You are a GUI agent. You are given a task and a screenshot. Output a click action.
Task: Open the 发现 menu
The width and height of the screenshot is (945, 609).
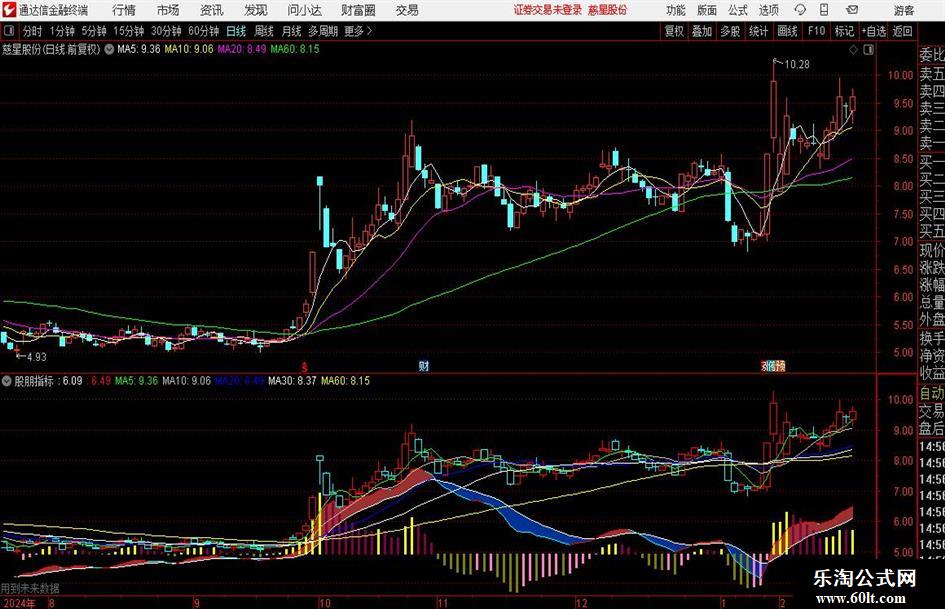(256, 10)
